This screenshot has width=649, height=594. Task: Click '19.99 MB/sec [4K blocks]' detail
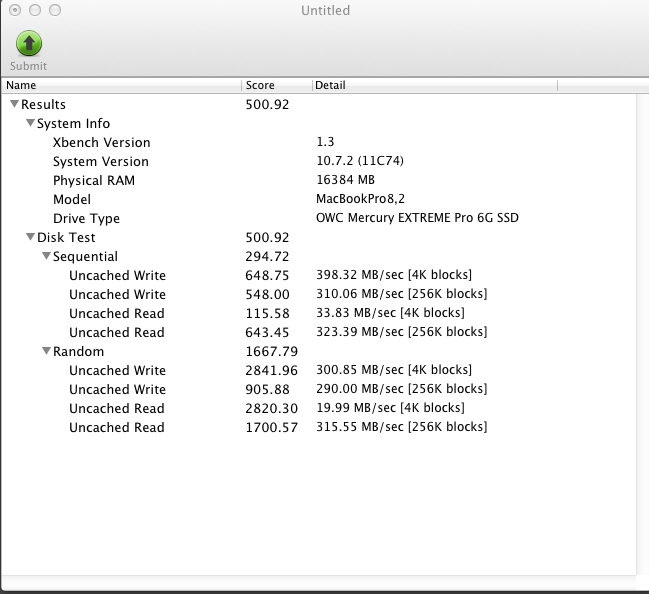click(390, 408)
